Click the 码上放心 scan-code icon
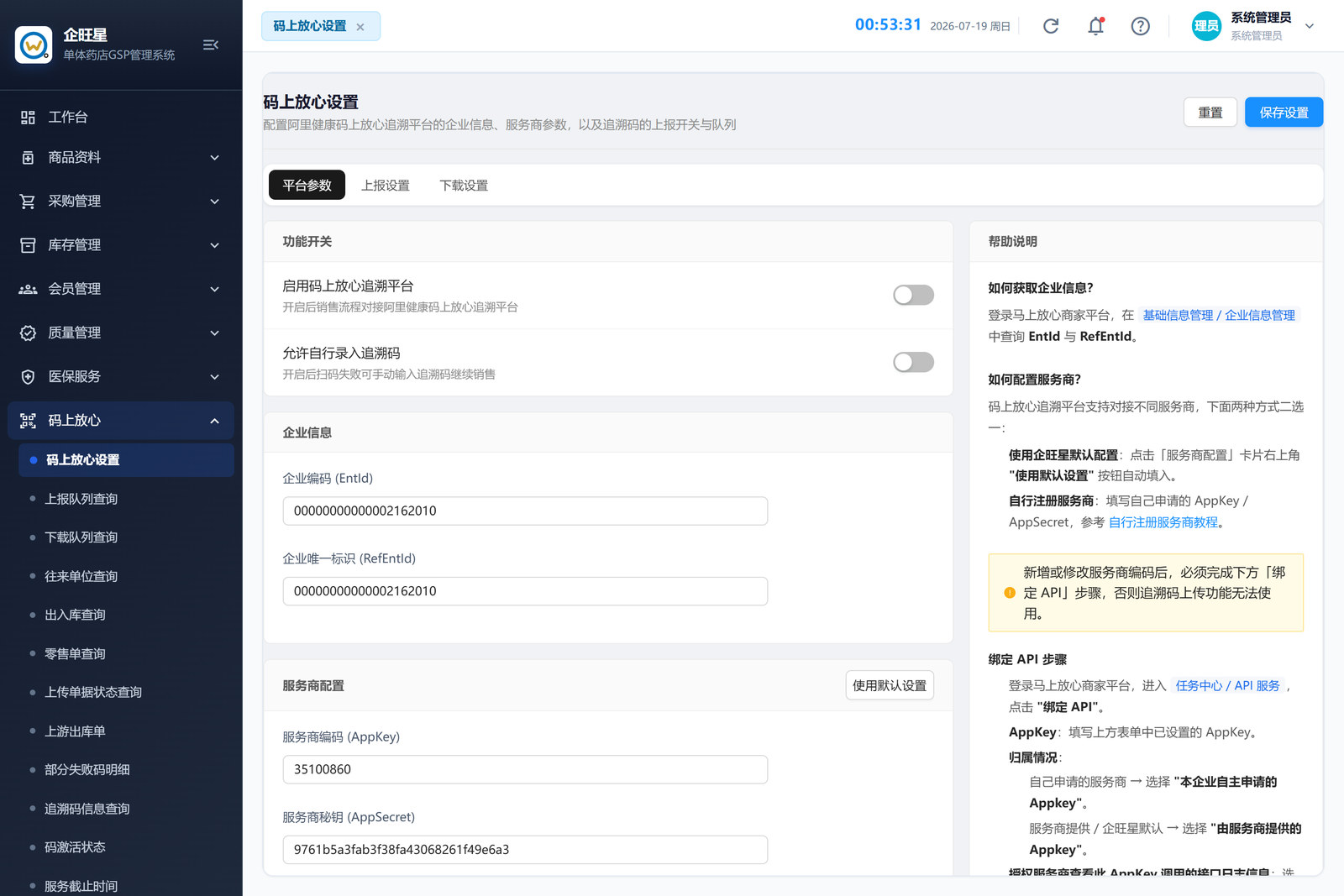1344x896 pixels. point(28,421)
